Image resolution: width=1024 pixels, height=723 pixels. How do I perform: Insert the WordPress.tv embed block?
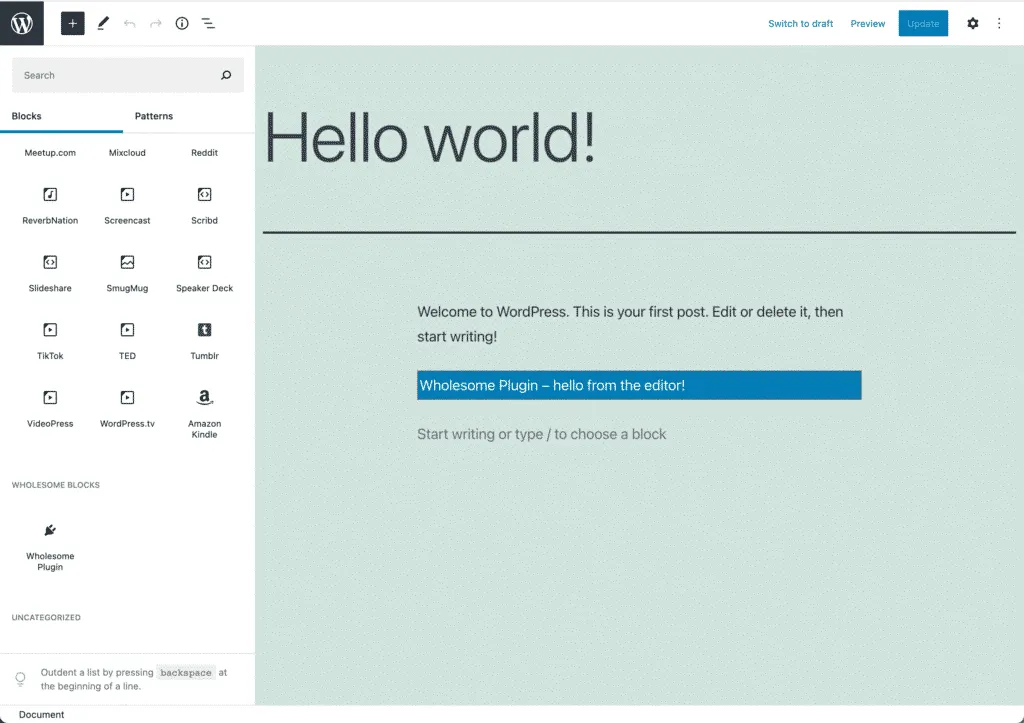click(x=127, y=409)
